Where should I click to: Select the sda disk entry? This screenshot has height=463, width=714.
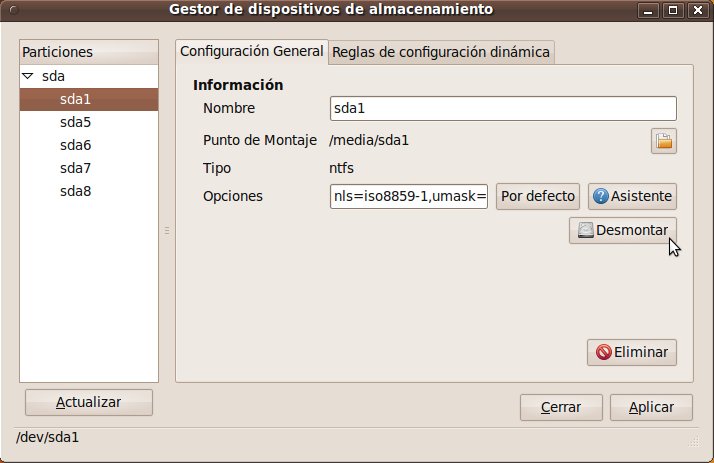pyautogui.click(x=53, y=76)
